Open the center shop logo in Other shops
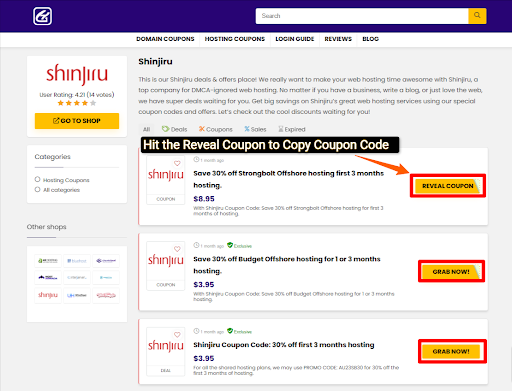Viewport: 512px width, 391px height. coord(77,277)
